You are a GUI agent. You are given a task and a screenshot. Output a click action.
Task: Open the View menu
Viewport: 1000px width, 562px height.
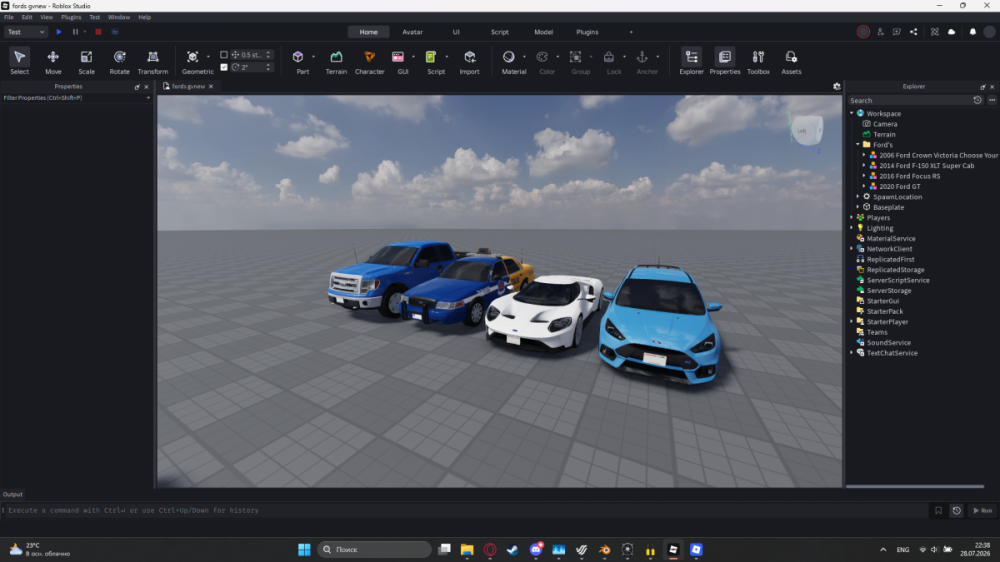(47, 17)
